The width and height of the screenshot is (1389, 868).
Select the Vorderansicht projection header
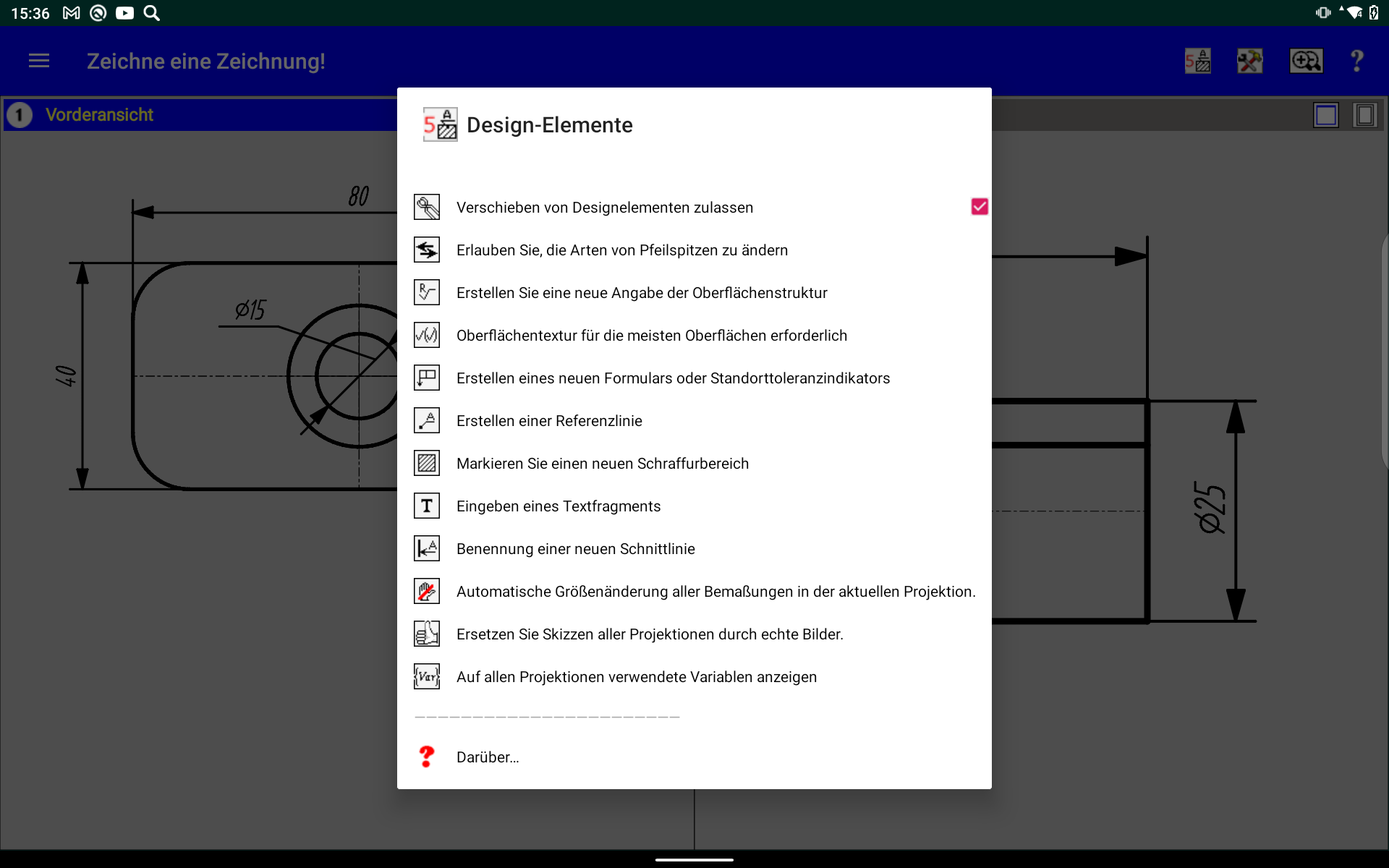99,115
